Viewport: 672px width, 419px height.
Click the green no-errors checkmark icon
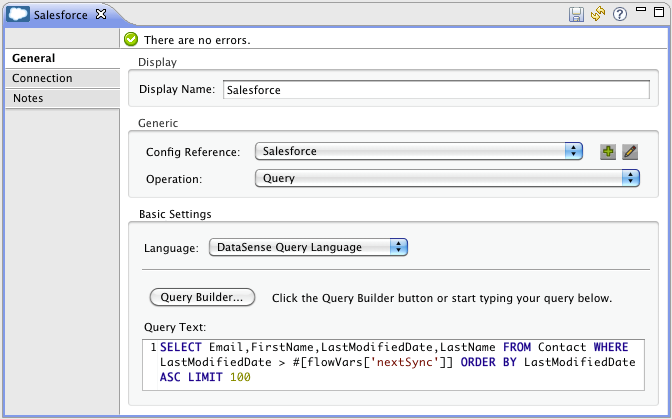tap(131, 40)
